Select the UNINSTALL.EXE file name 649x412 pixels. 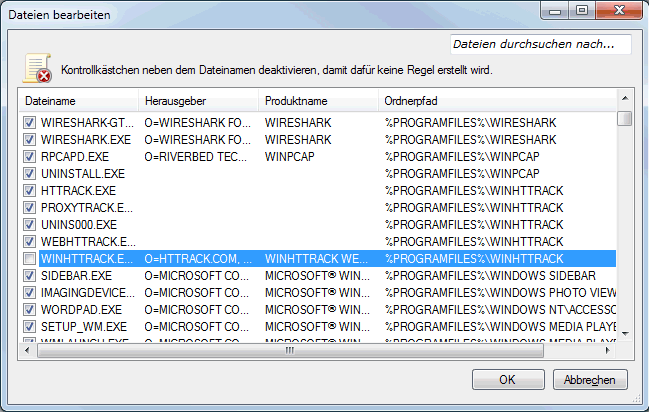pos(83,173)
